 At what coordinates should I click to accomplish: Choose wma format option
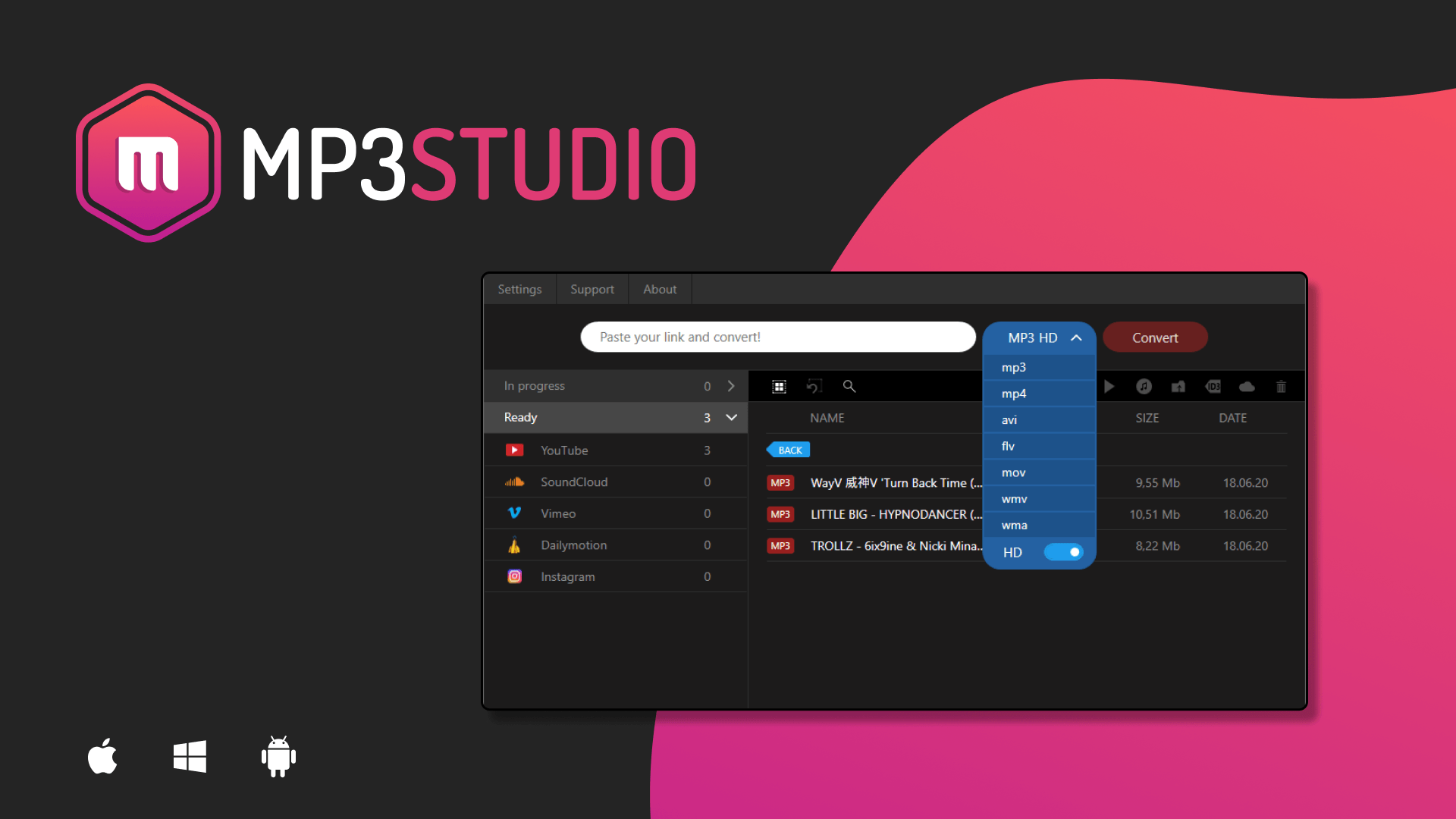coord(1039,526)
